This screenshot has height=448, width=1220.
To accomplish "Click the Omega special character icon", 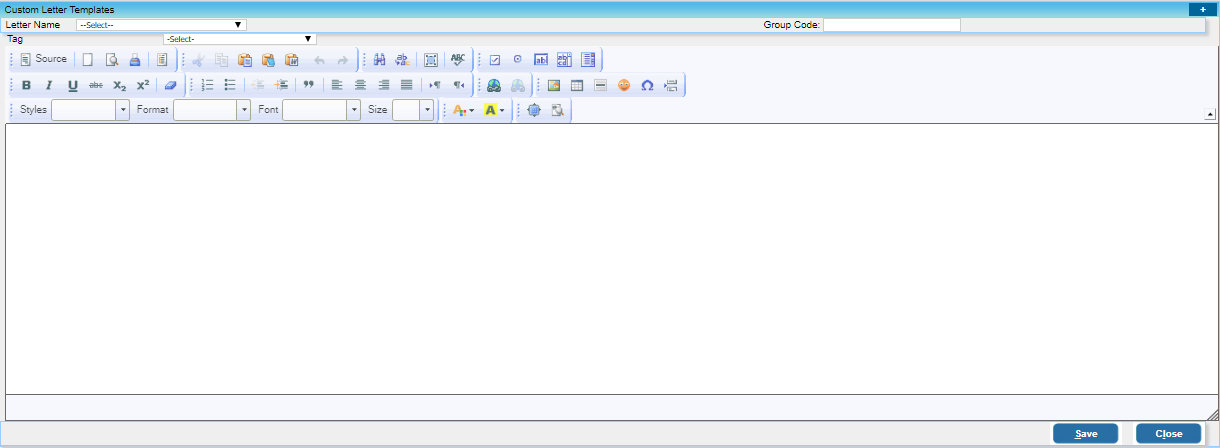I will coord(647,86).
